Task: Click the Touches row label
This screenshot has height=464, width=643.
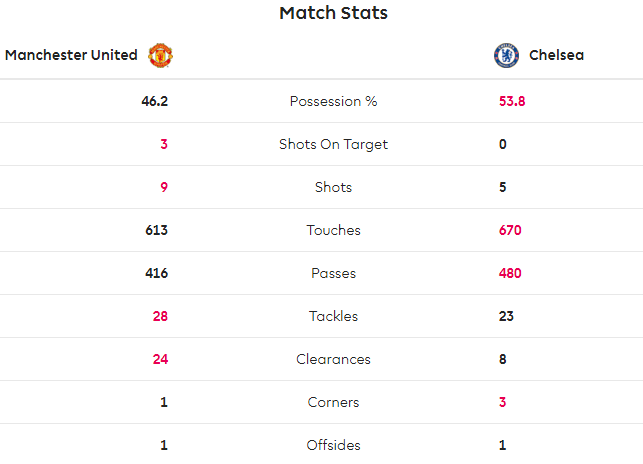Action: [x=333, y=230]
